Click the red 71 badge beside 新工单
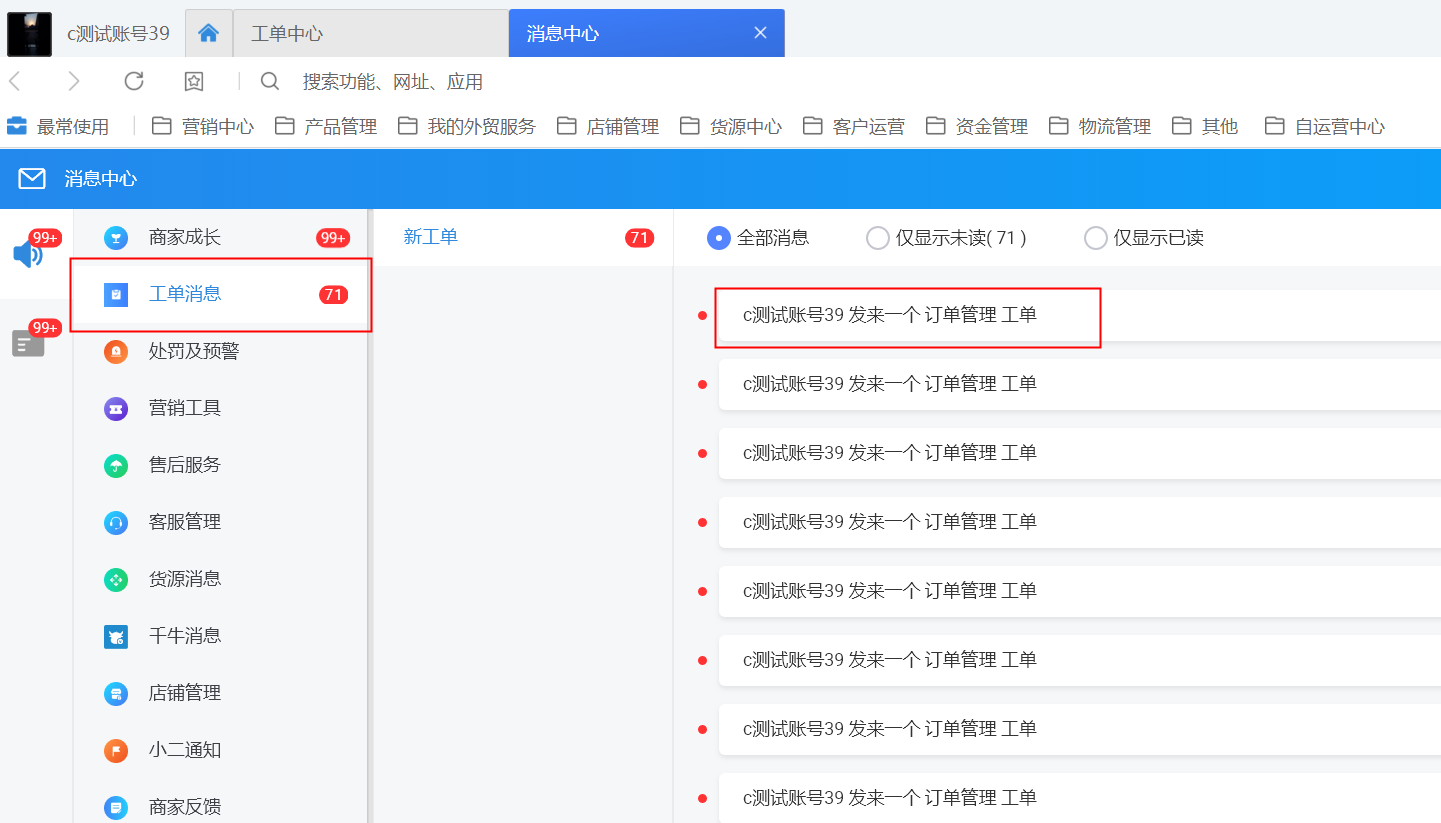Image resolution: width=1441 pixels, height=823 pixels. pyautogui.click(x=639, y=238)
